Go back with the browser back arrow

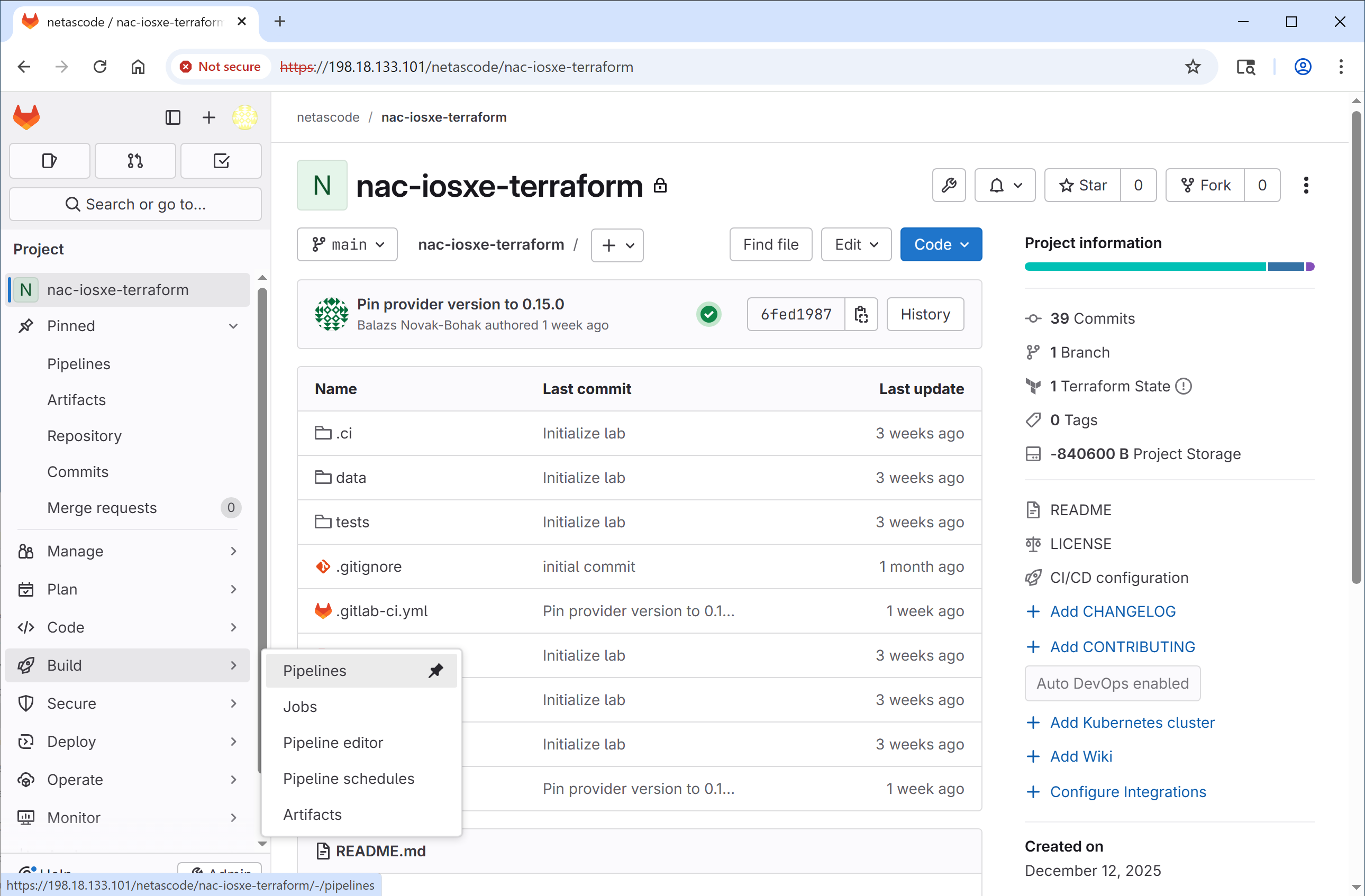coord(24,67)
